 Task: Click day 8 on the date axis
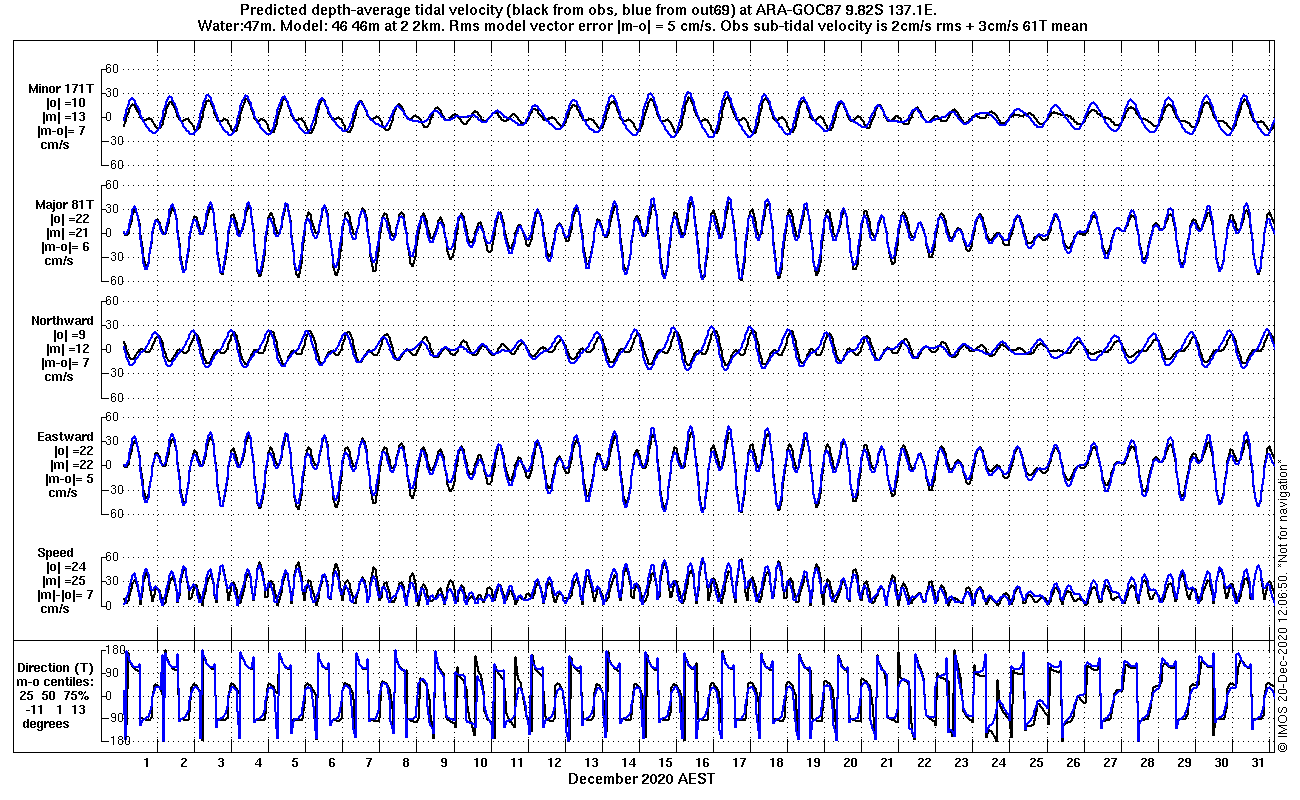(x=406, y=762)
